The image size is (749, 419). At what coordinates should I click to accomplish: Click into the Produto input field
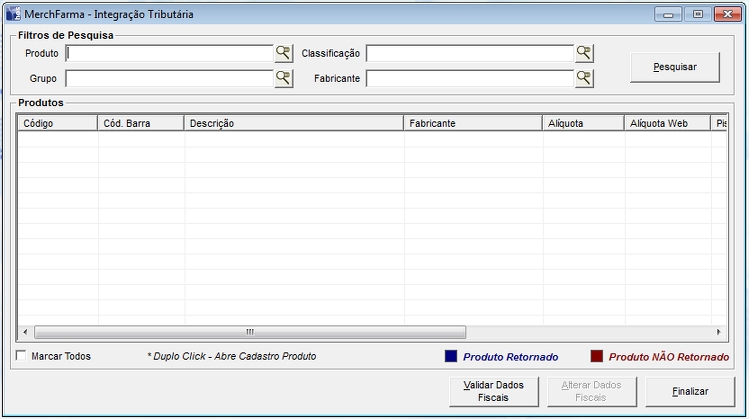[x=169, y=53]
